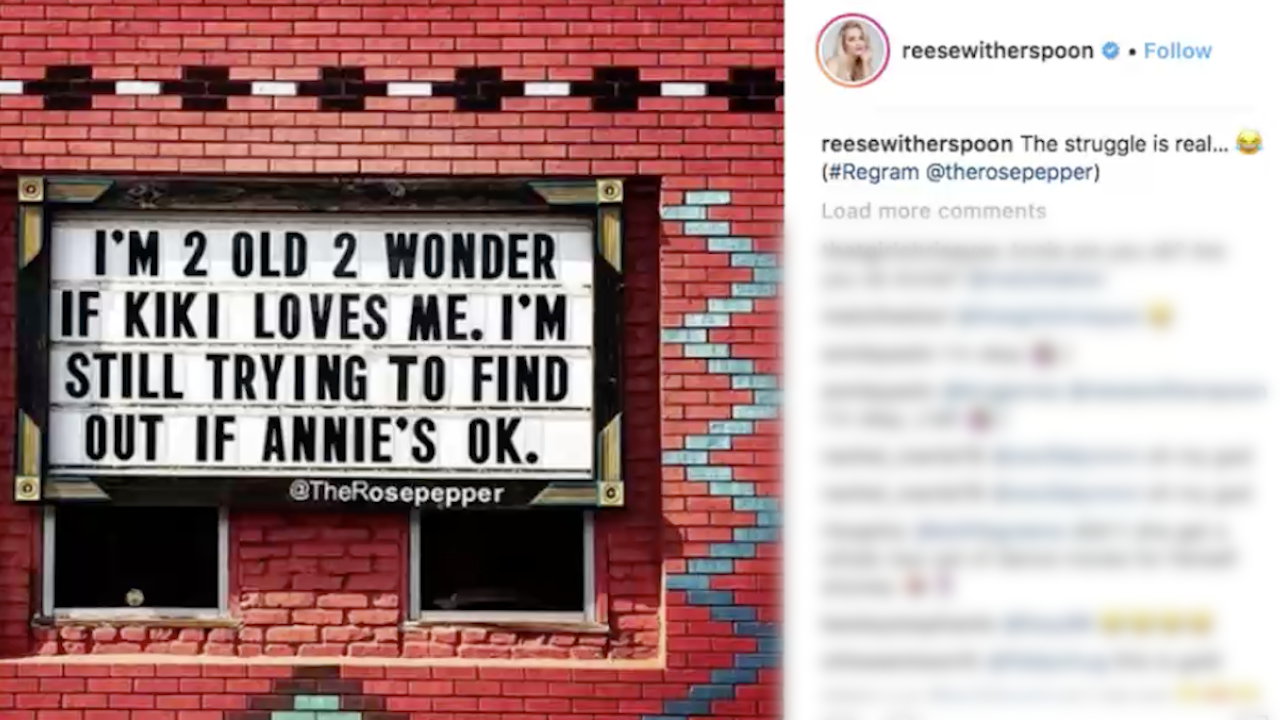Click left dark window below the sign
This screenshot has width=1280, height=720.
pos(135,560)
